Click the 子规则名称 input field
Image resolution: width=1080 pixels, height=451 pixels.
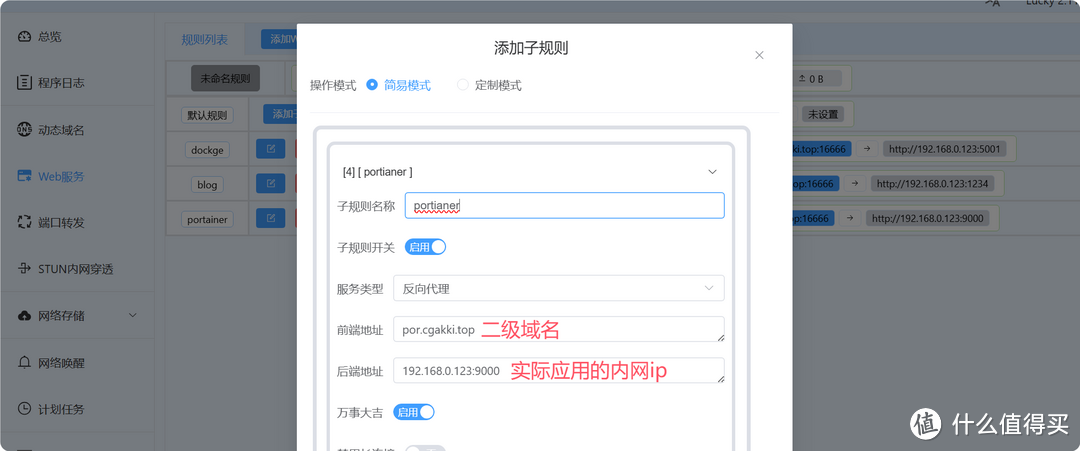click(x=565, y=205)
